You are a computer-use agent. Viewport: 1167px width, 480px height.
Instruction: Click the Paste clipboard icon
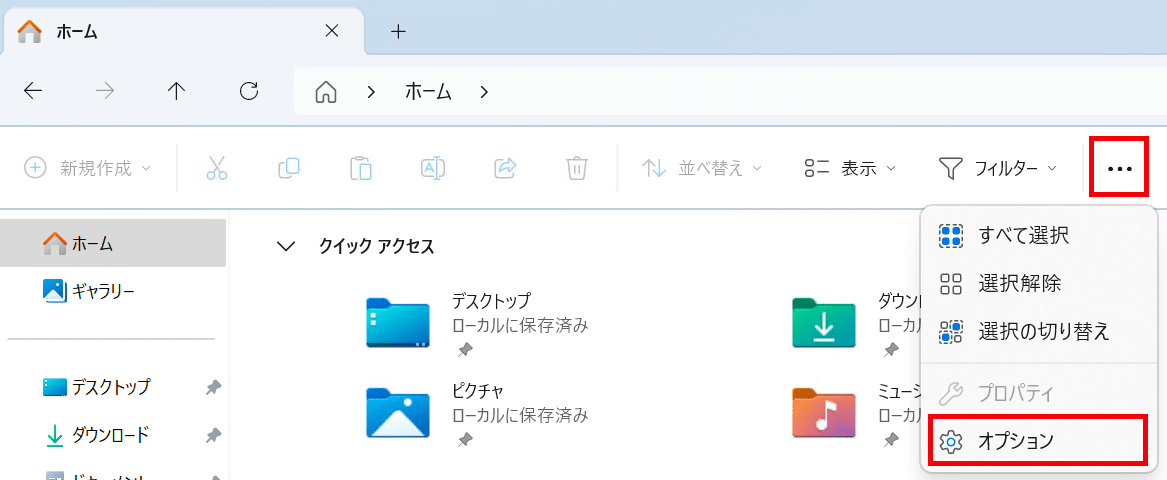pyautogui.click(x=361, y=168)
